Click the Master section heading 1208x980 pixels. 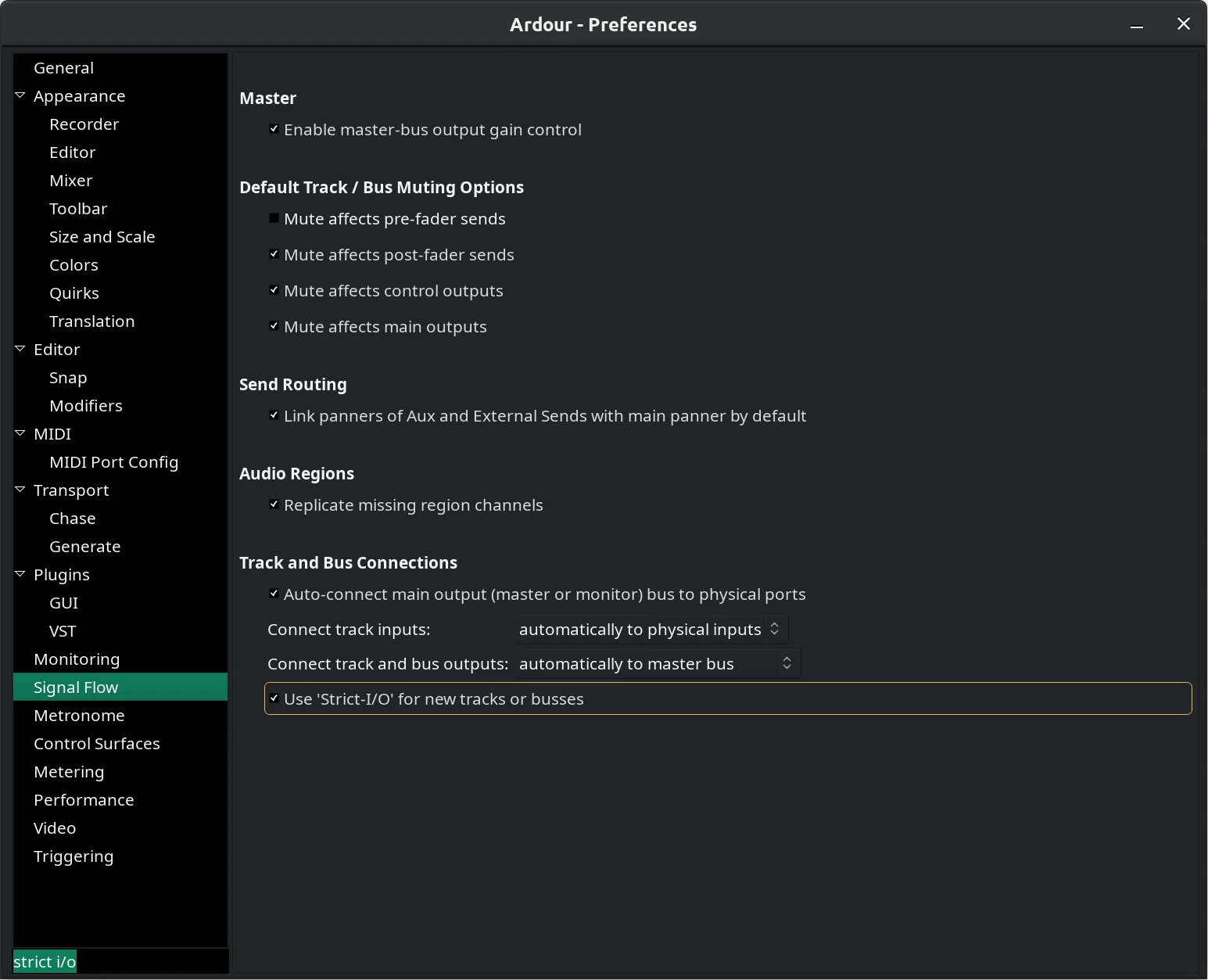point(267,98)
